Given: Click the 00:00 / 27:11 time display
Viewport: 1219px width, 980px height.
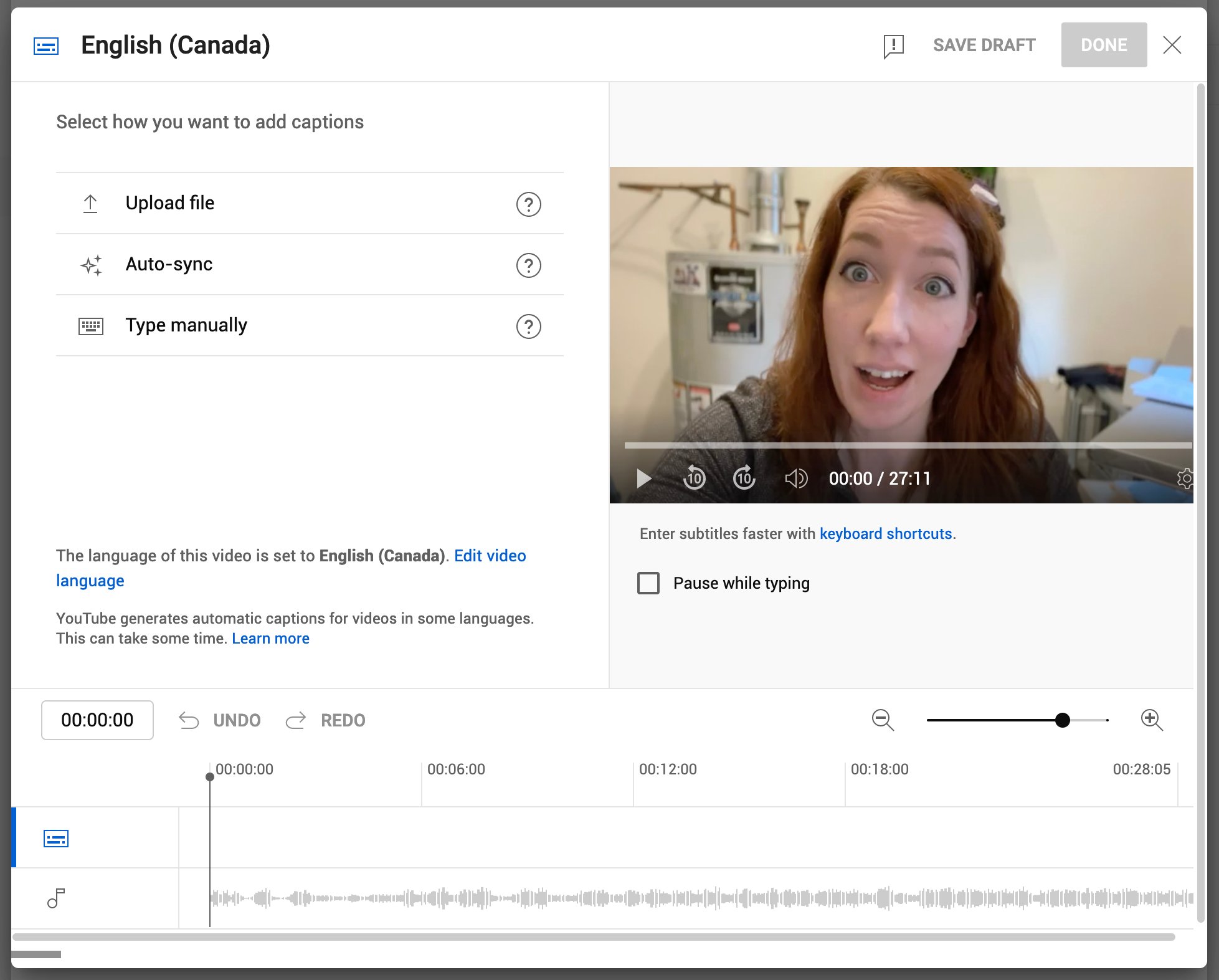Looking at the screenshot, I should click(x=880, y=478).
